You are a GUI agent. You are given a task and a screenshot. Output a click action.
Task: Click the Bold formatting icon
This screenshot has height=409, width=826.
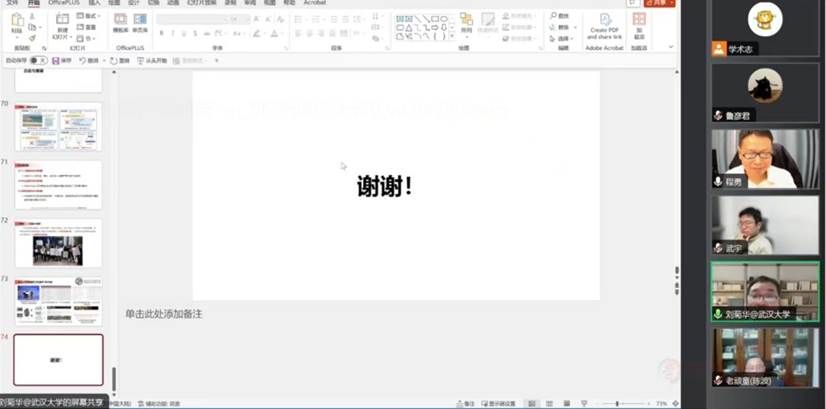(x=160, y=33)
